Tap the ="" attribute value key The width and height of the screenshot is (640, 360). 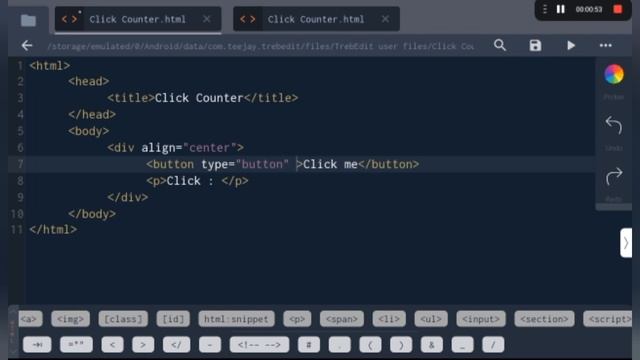(x=76, y=344)
